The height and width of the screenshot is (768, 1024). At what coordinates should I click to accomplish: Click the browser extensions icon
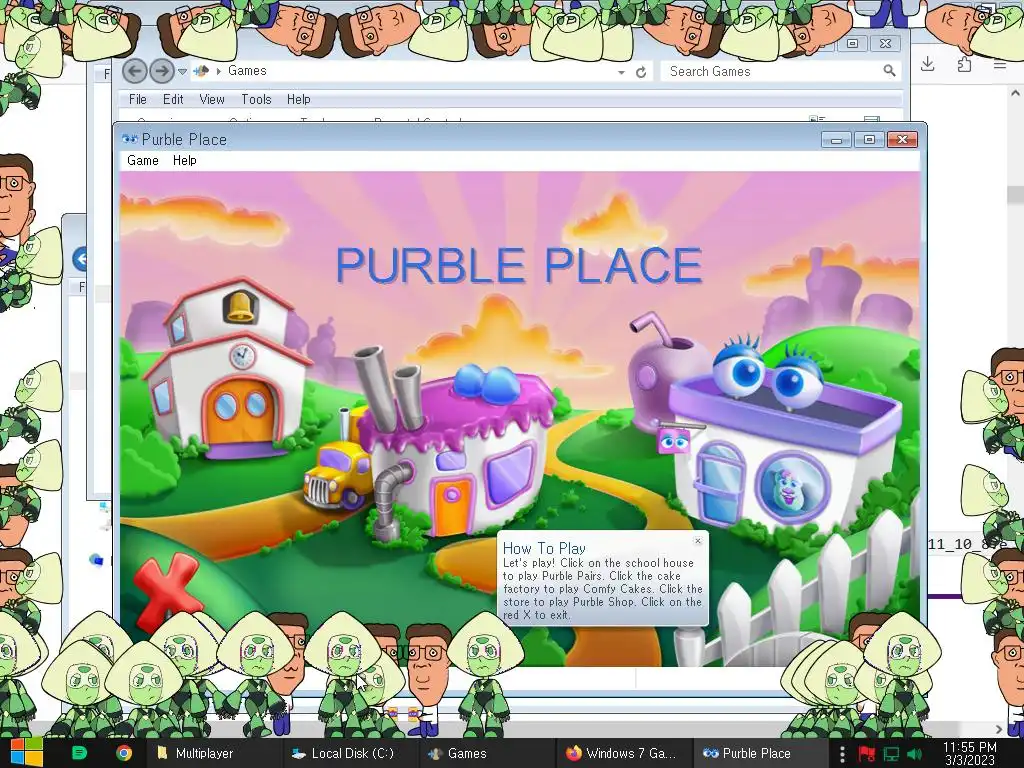click(964, 63)
